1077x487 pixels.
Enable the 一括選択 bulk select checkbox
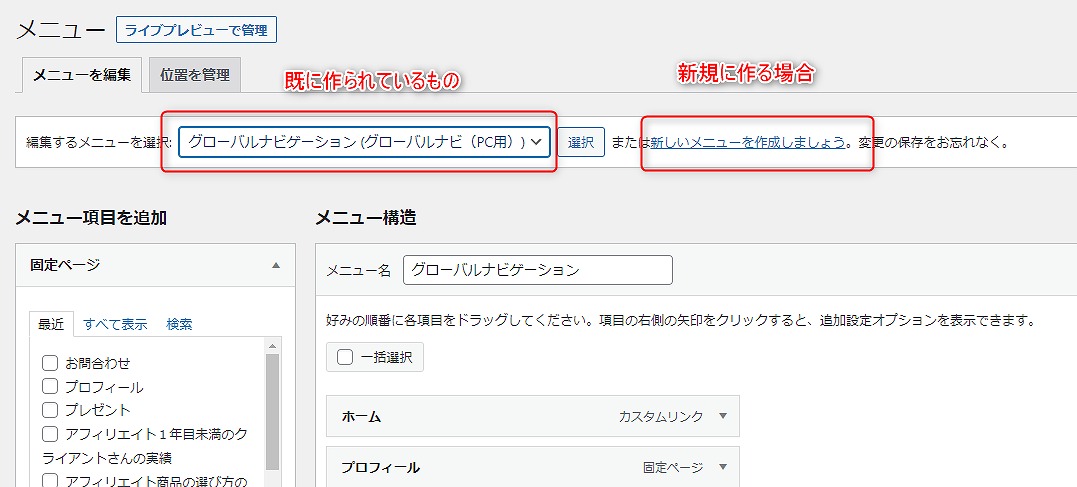[x=345, y=357]
